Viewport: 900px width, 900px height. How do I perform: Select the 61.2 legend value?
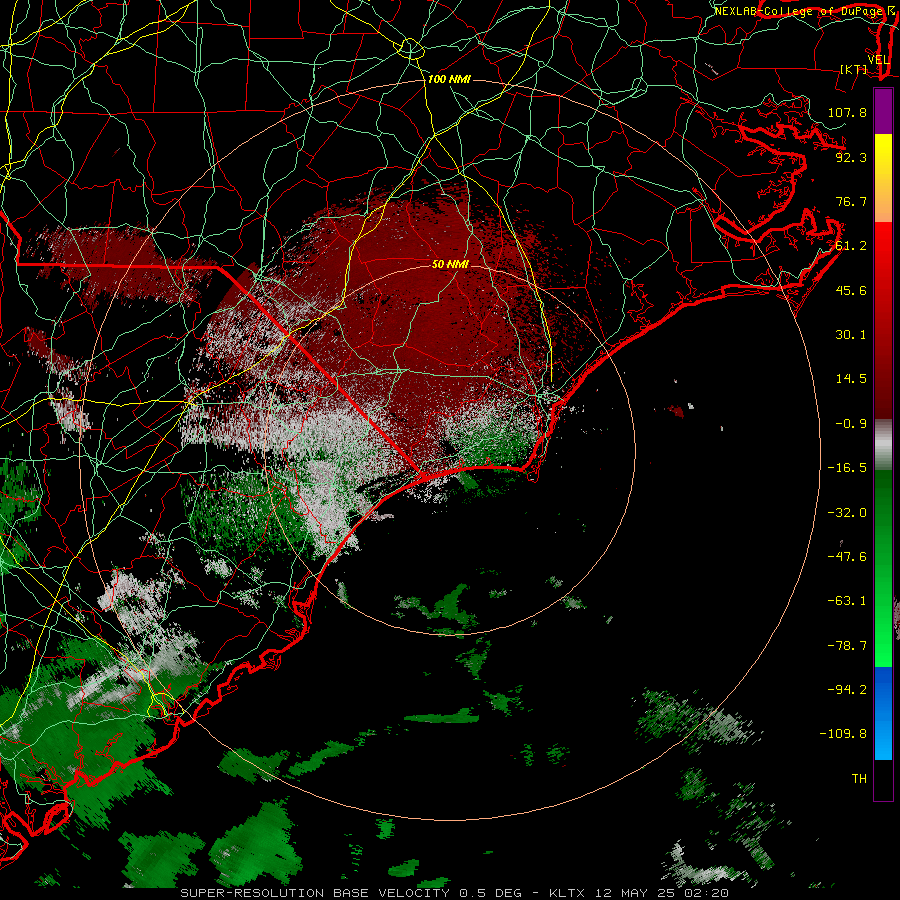(851, 246)
